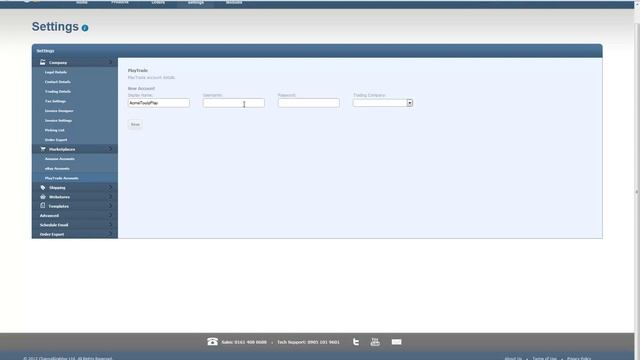Open eBay Accounts page
Screen dimensions: 640x360
(x=57, y=169)
